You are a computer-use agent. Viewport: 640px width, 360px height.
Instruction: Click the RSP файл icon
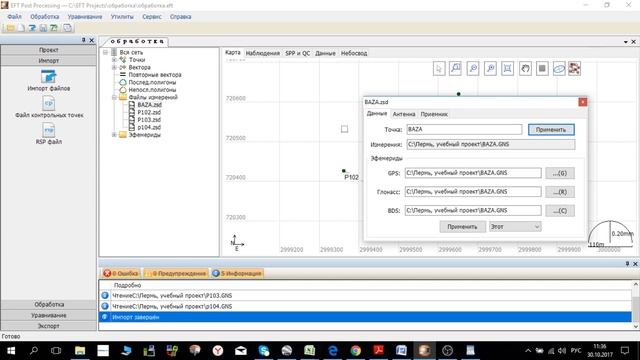point(49,131)
